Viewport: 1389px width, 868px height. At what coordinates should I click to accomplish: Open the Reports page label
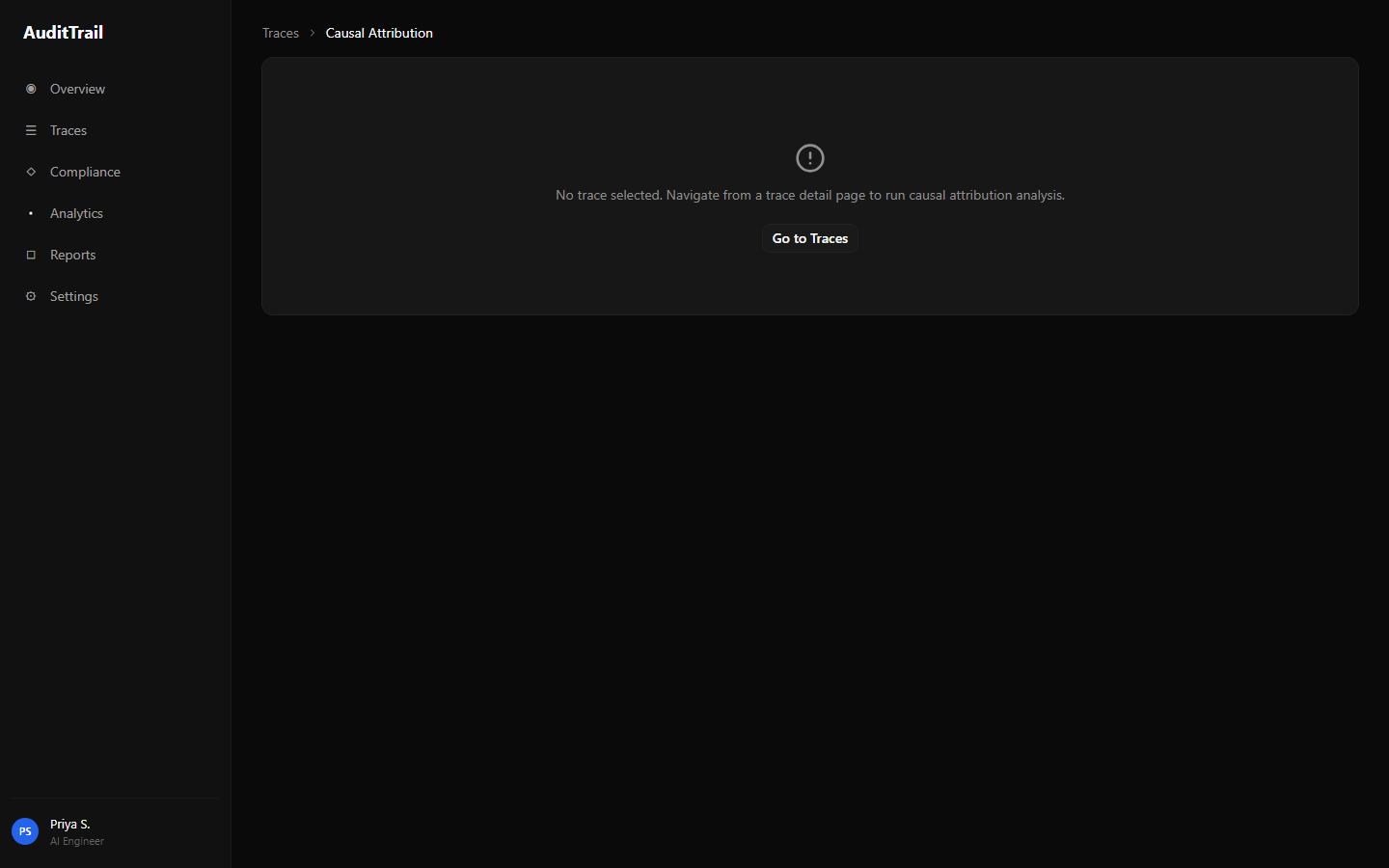[72, 255]
